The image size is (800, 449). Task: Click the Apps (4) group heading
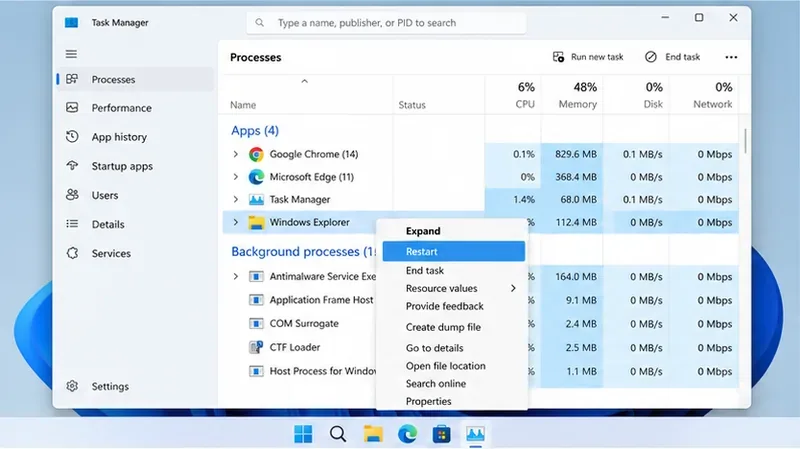tap(255, 131)
